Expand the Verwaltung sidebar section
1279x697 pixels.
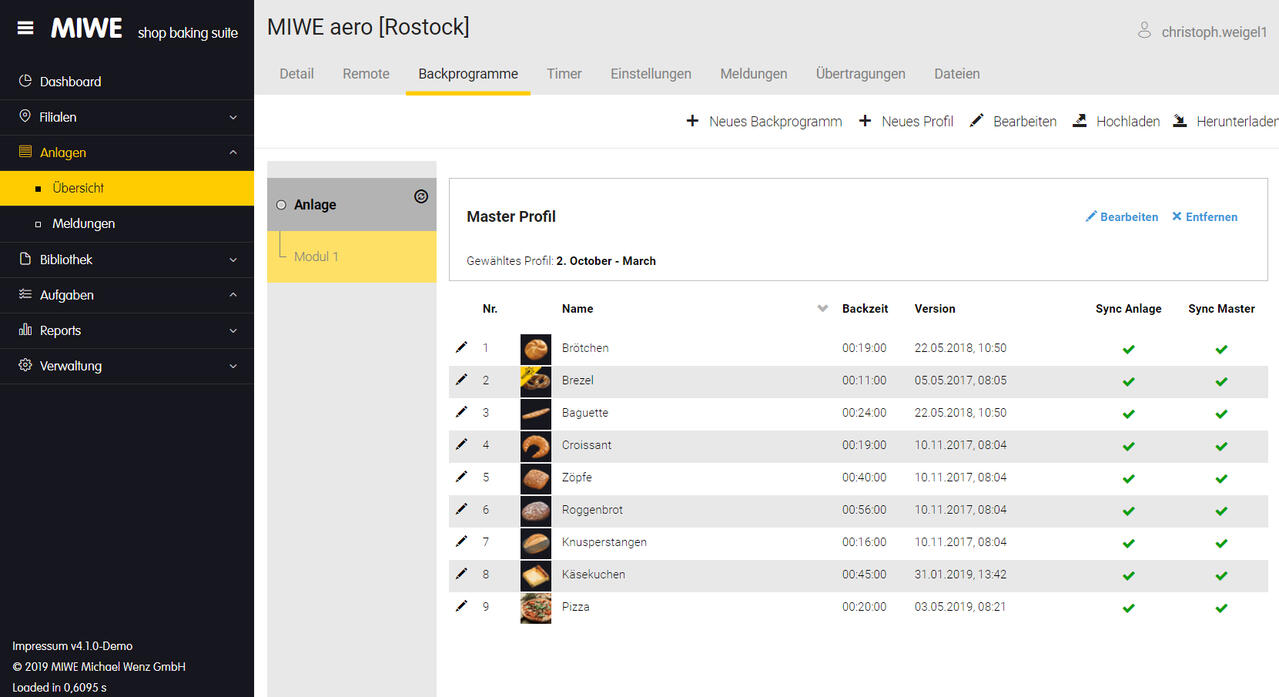point(233,366)
